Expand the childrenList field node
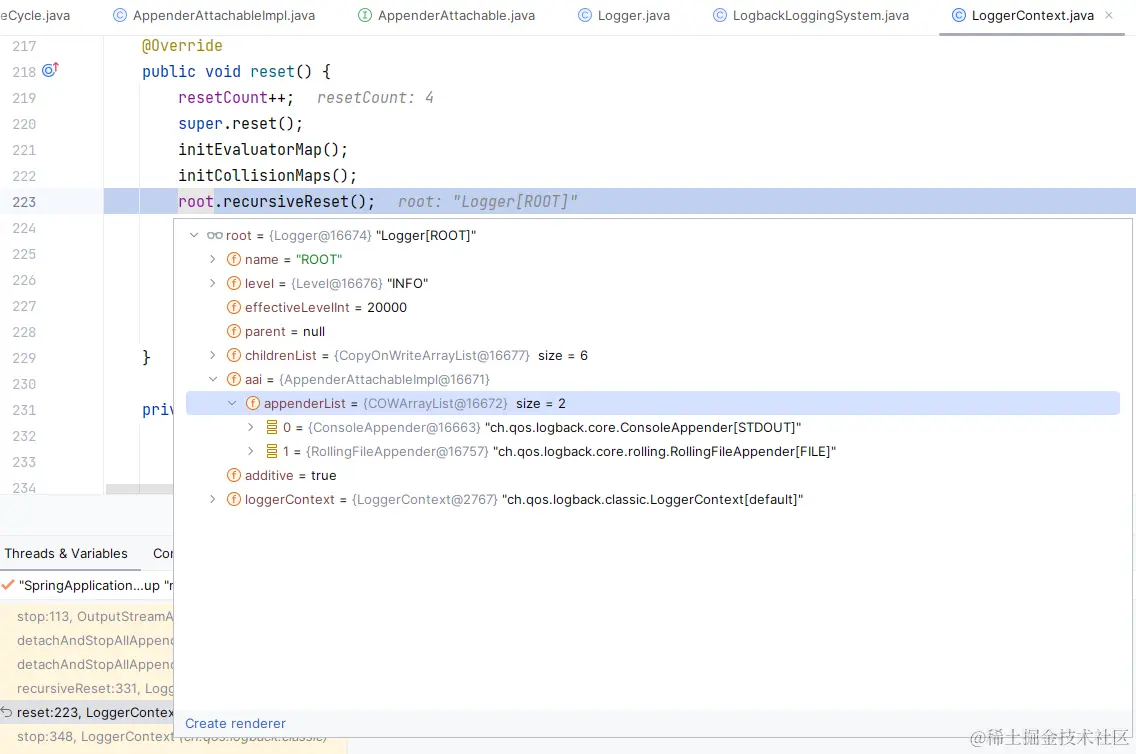The width and height of the screenshot is (1136, 754). tap(212, 355)
